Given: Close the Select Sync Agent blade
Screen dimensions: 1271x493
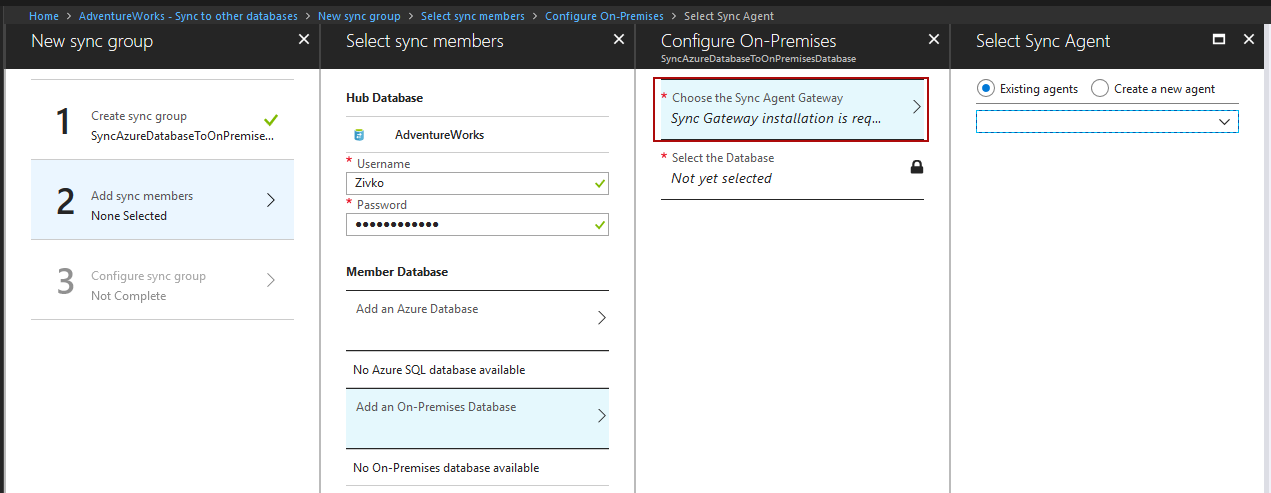Looking at the screenshot, I should coord(1248,39).
